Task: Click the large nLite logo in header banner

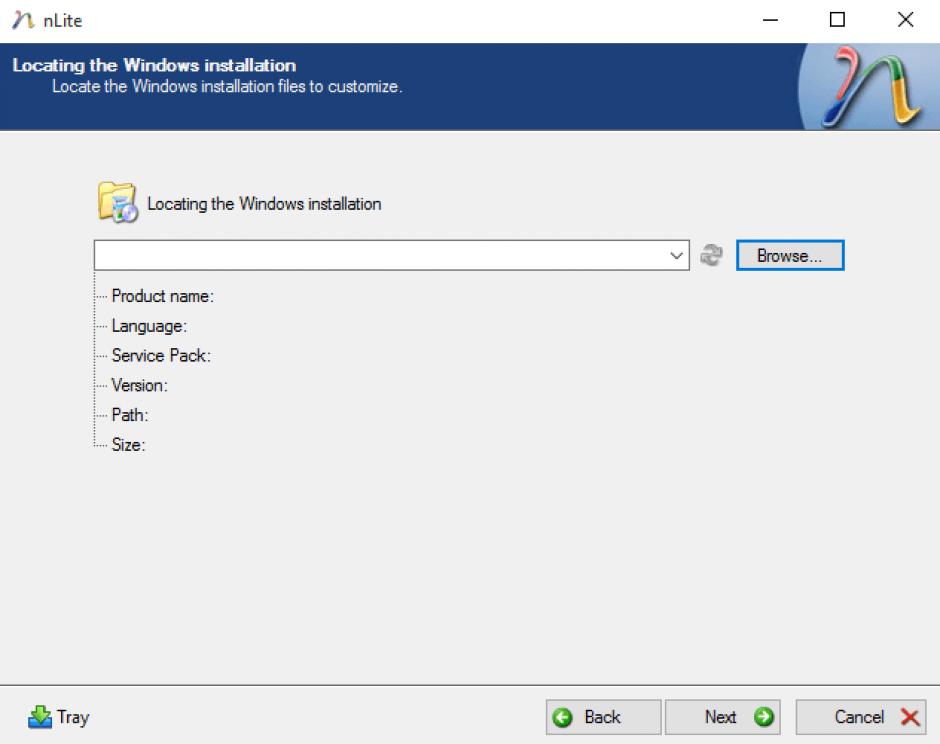Action: (869, 87)
